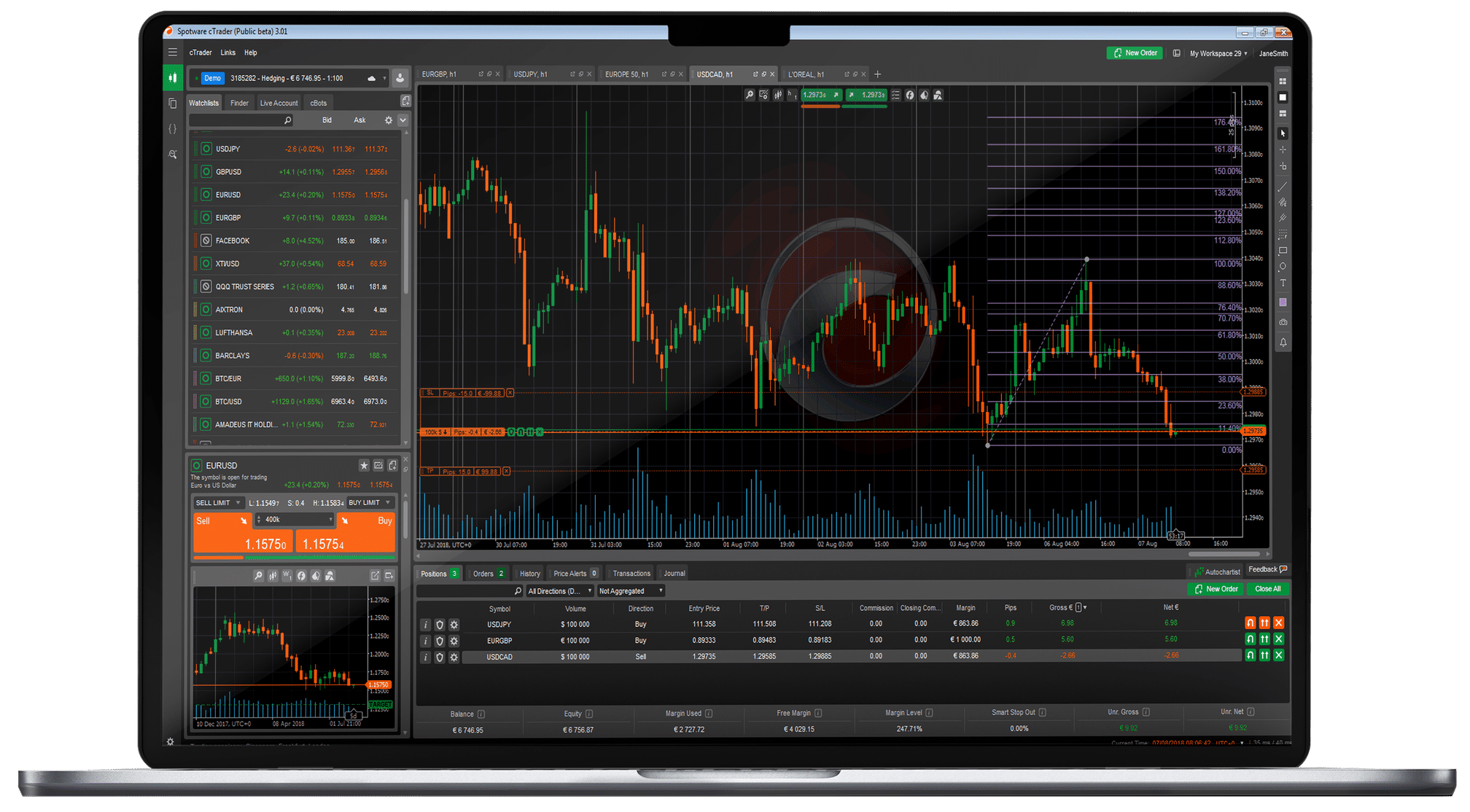Mark EURUSD as favorite with the star
This screenshot has height=812, width=1470.
365,465
